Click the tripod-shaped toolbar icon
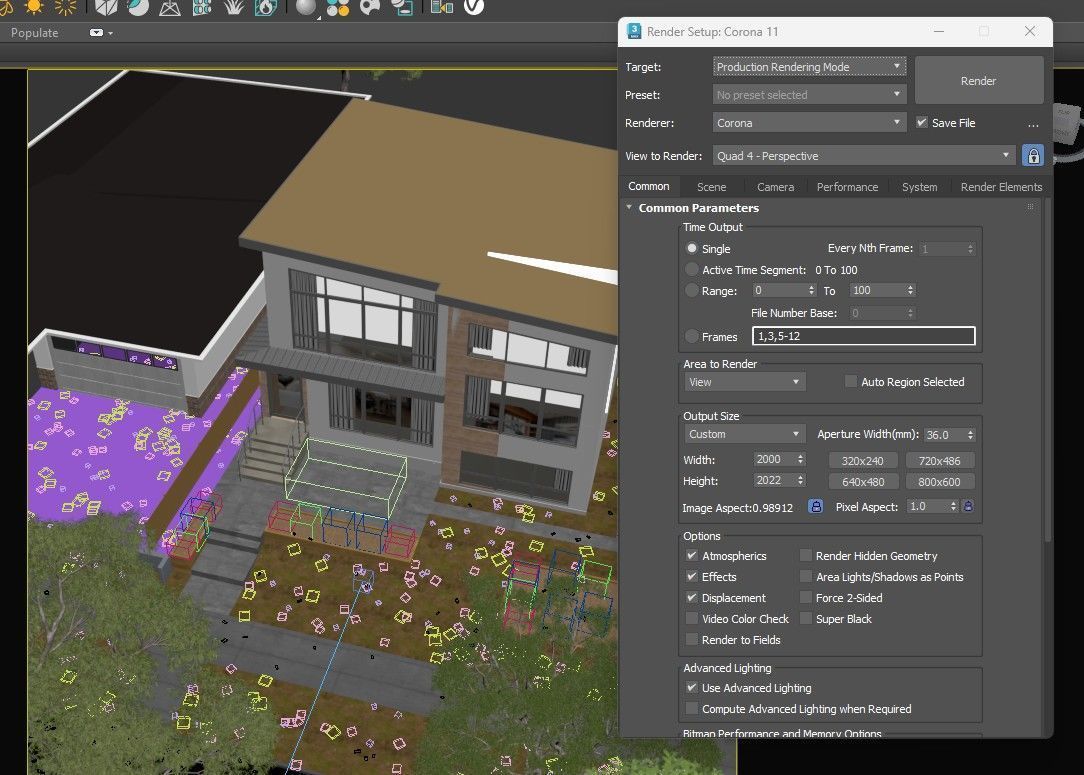 pyautogui.click(x=170, y=8)
